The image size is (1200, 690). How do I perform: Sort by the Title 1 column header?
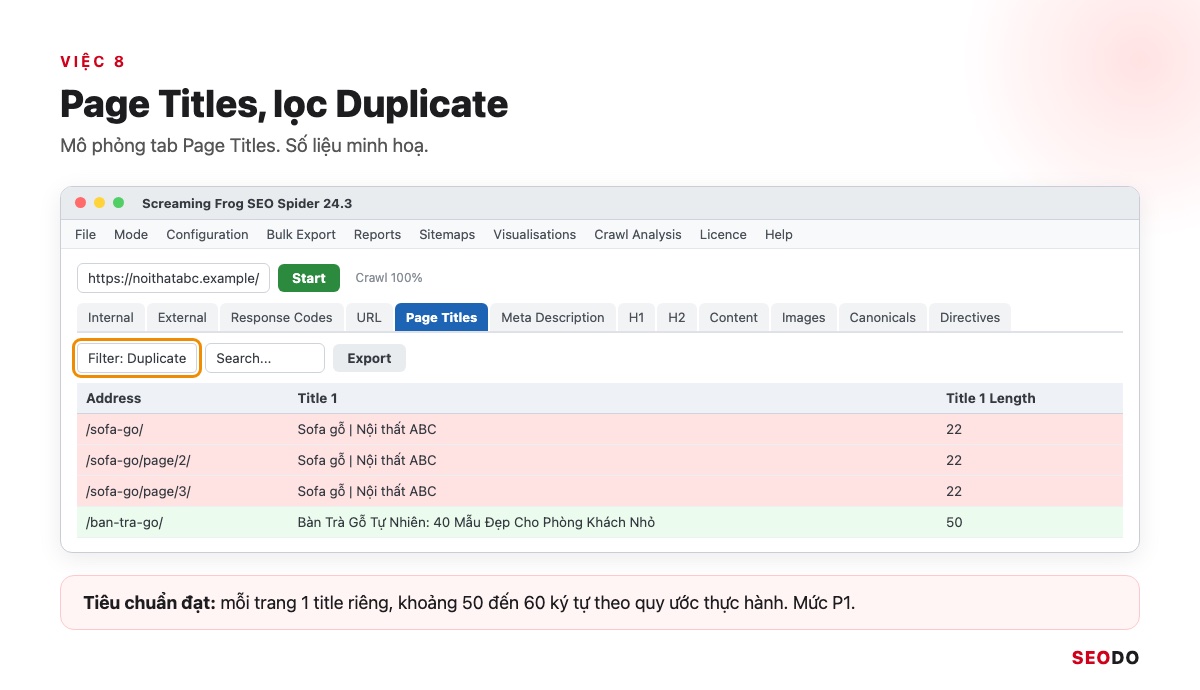tap(317, 398)
